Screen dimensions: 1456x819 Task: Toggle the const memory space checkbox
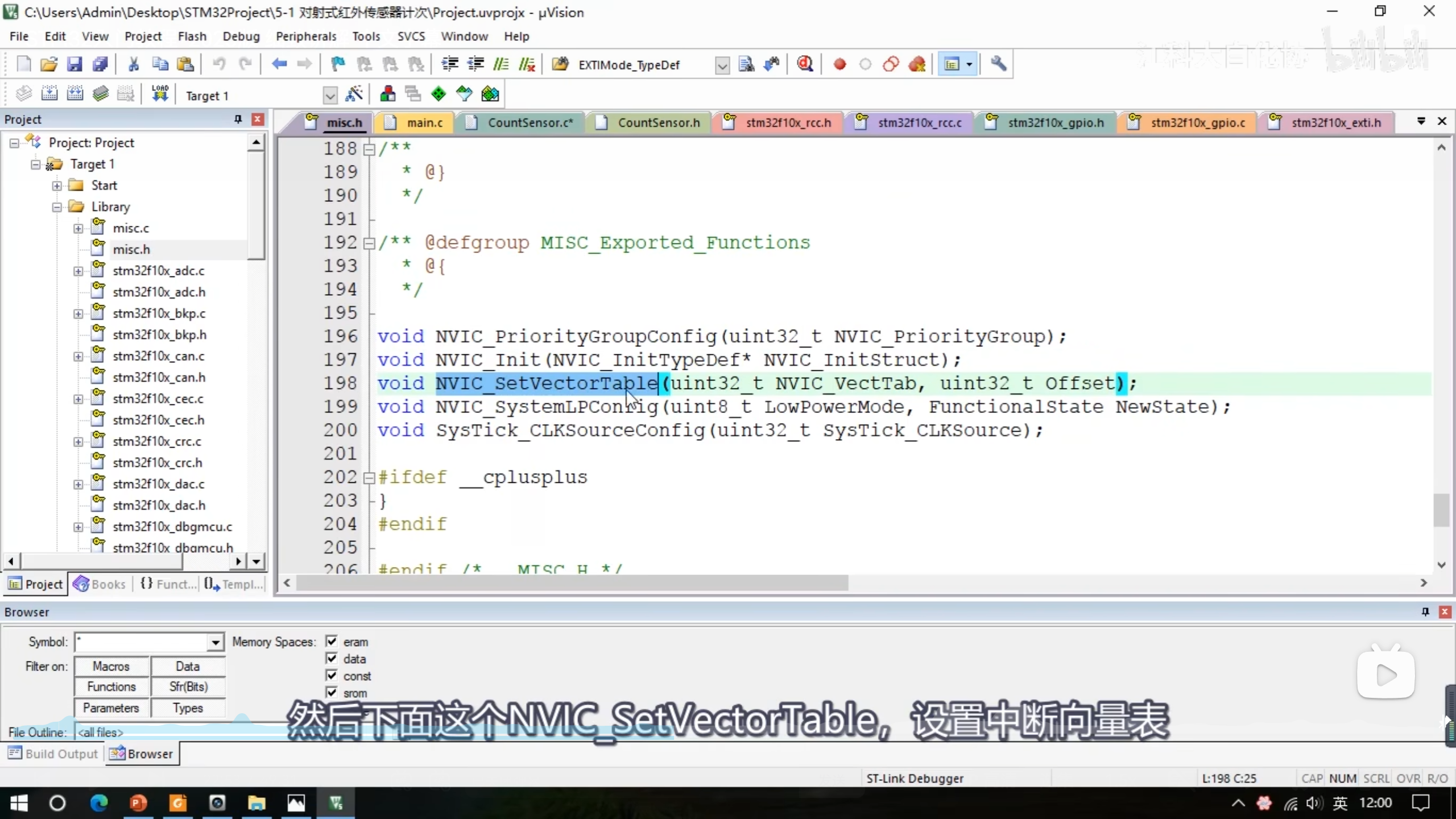point(332,676)
